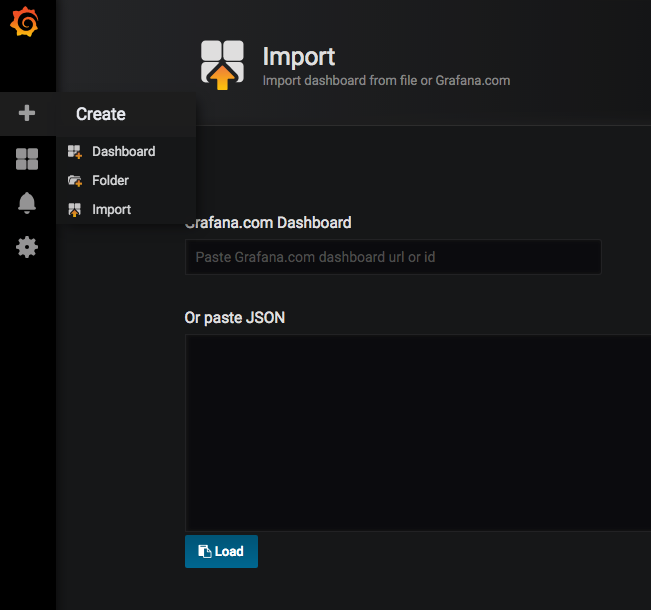Click the 'Grafana.com Dashboard' label
The height and width of the screenshot is (610, 651).
point(268,223)
